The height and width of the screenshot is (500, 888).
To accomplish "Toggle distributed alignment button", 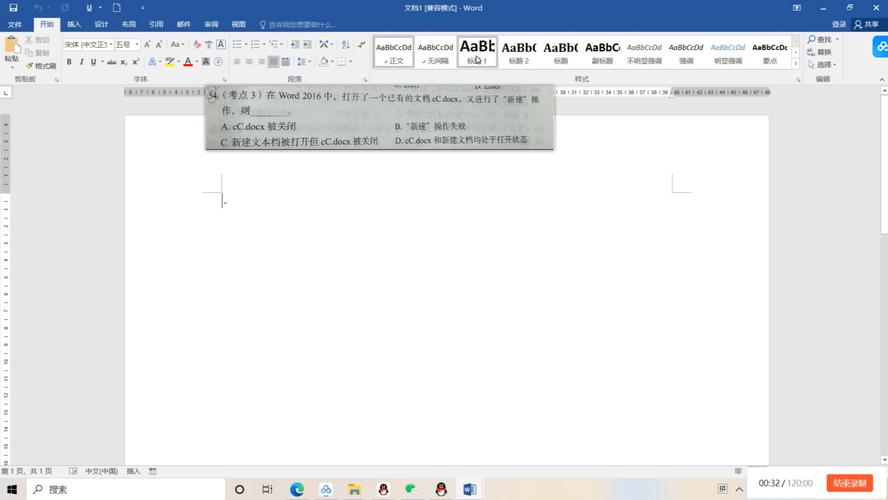I will (x=285, y=62).
